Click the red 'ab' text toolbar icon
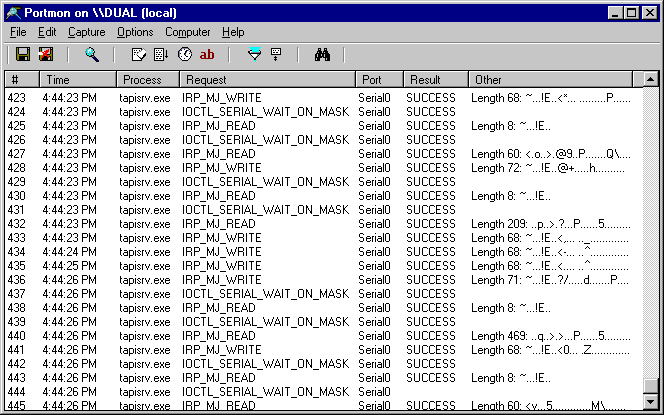This screenshot has height=415, width=664. [x=208, y=54]
